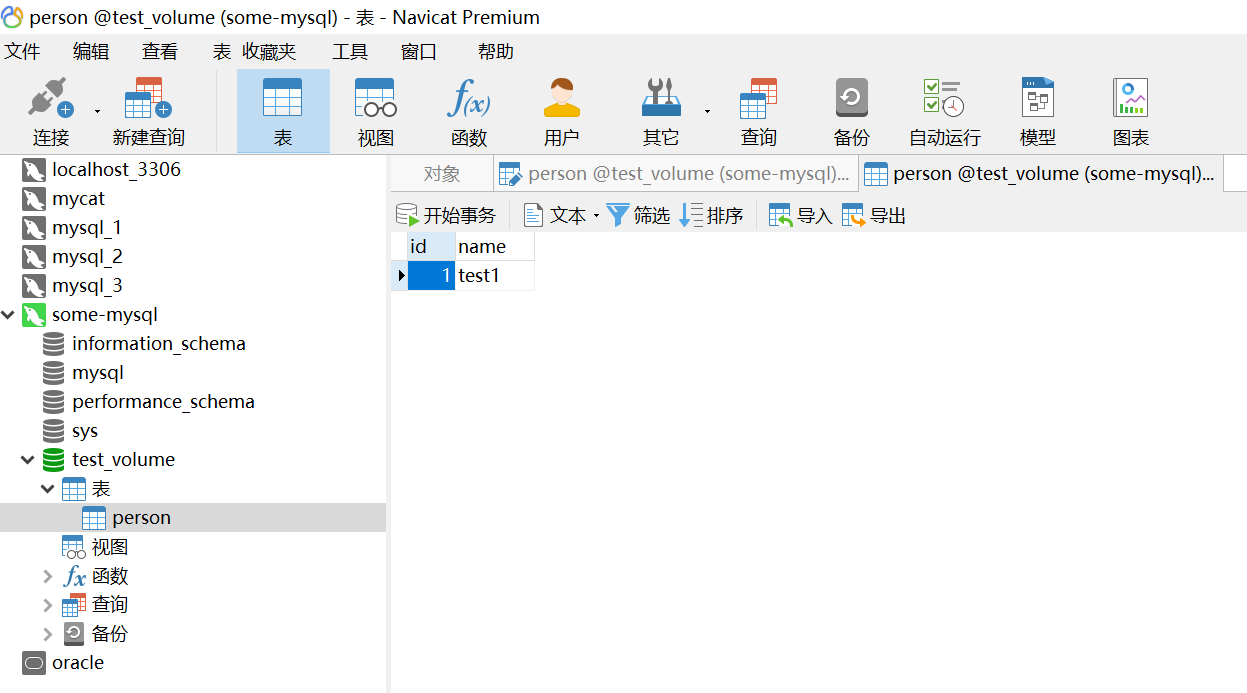Collapse the 表 tables node in tree
This screenshot has width=1247, height=693.
(48, 489)
